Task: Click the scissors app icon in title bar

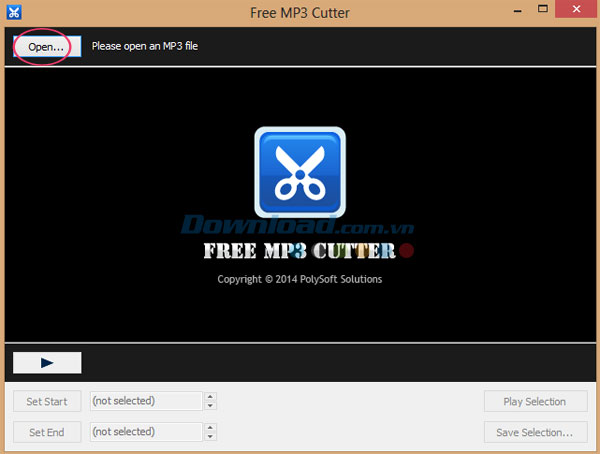Action: [14, 13]
